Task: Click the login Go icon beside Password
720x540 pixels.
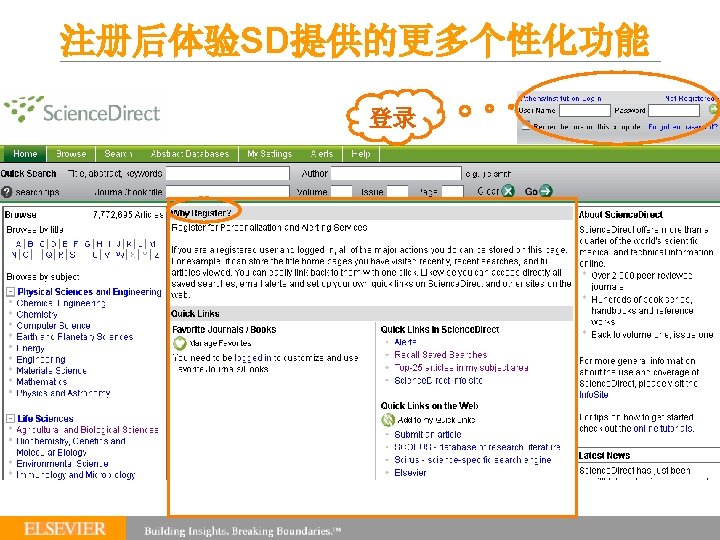Action: point(713,110)
